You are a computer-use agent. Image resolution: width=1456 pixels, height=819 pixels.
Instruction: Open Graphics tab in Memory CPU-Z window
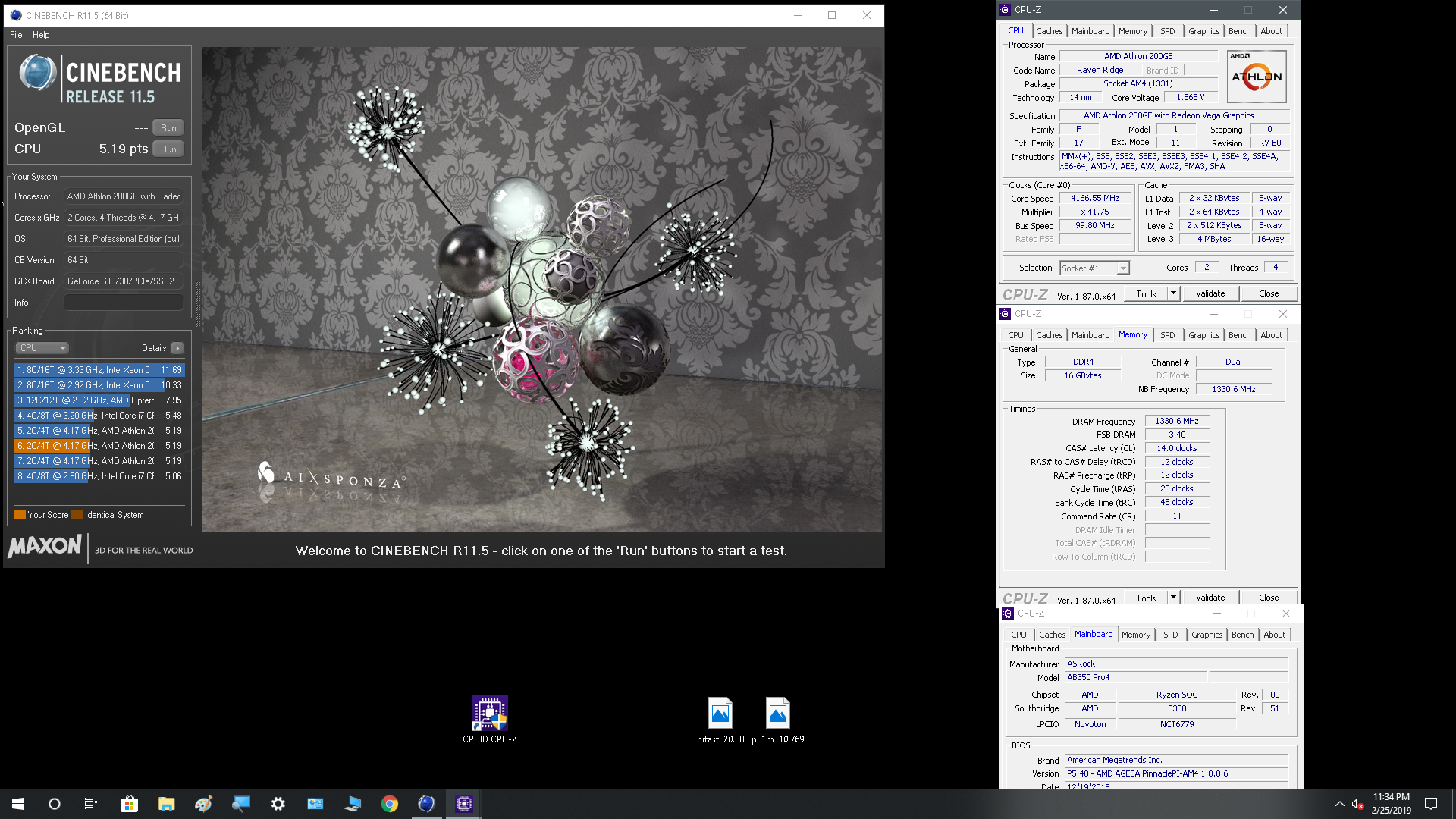[x=1204, y=335]
